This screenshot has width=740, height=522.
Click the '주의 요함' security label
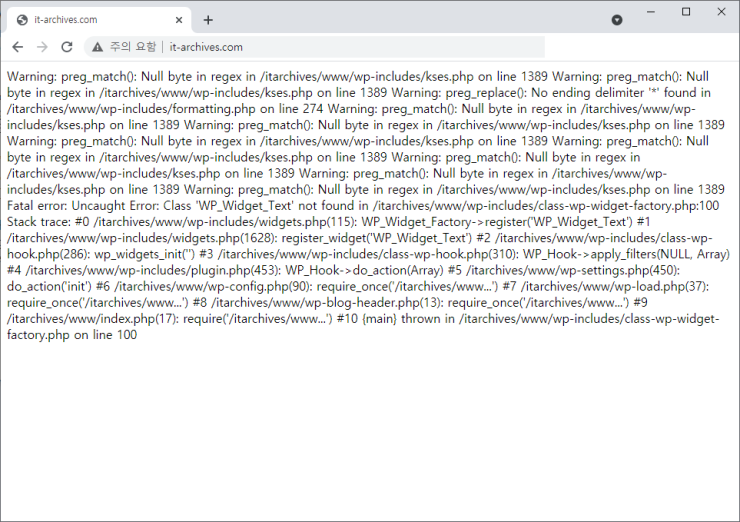tap(132, 47)
